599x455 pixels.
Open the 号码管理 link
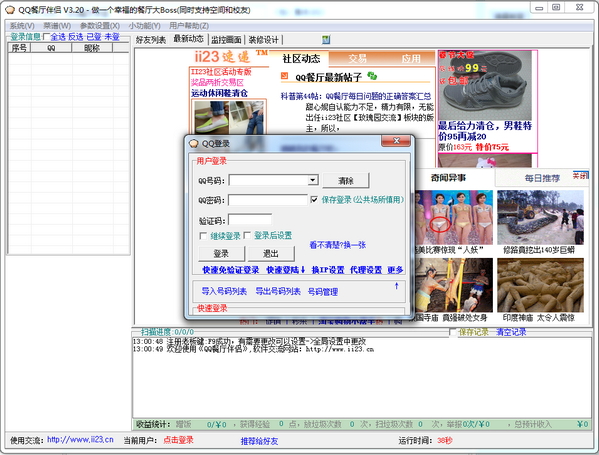tap(323, 292)
